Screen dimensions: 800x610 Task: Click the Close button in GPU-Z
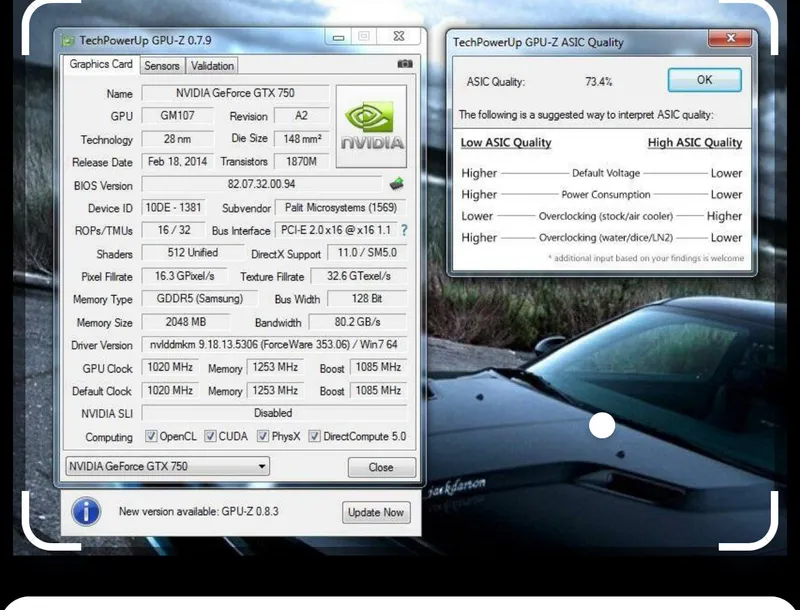(x=381, y=467)
